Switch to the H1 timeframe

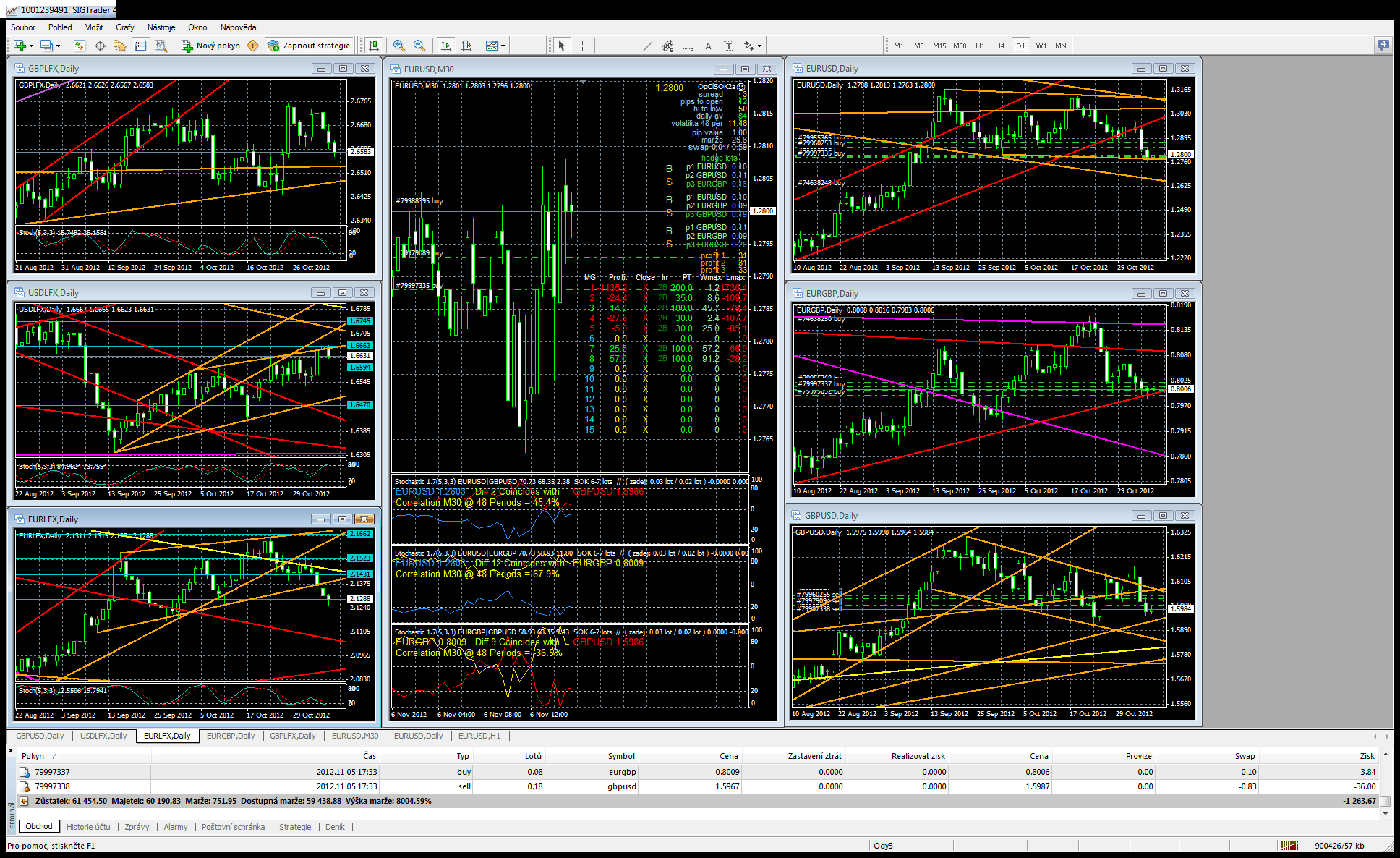point(980,46)
